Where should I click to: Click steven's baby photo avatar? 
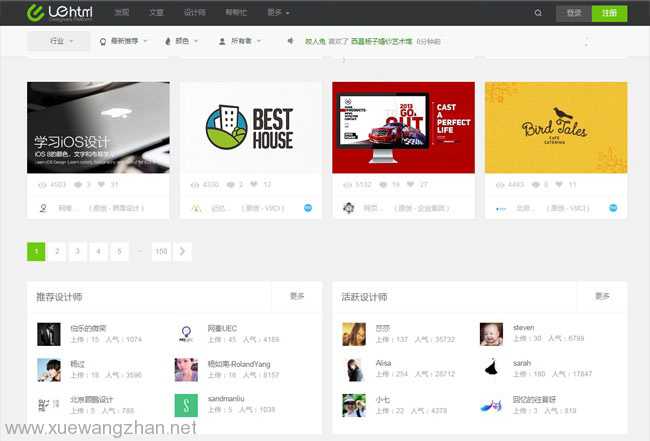tap(490, 333)
